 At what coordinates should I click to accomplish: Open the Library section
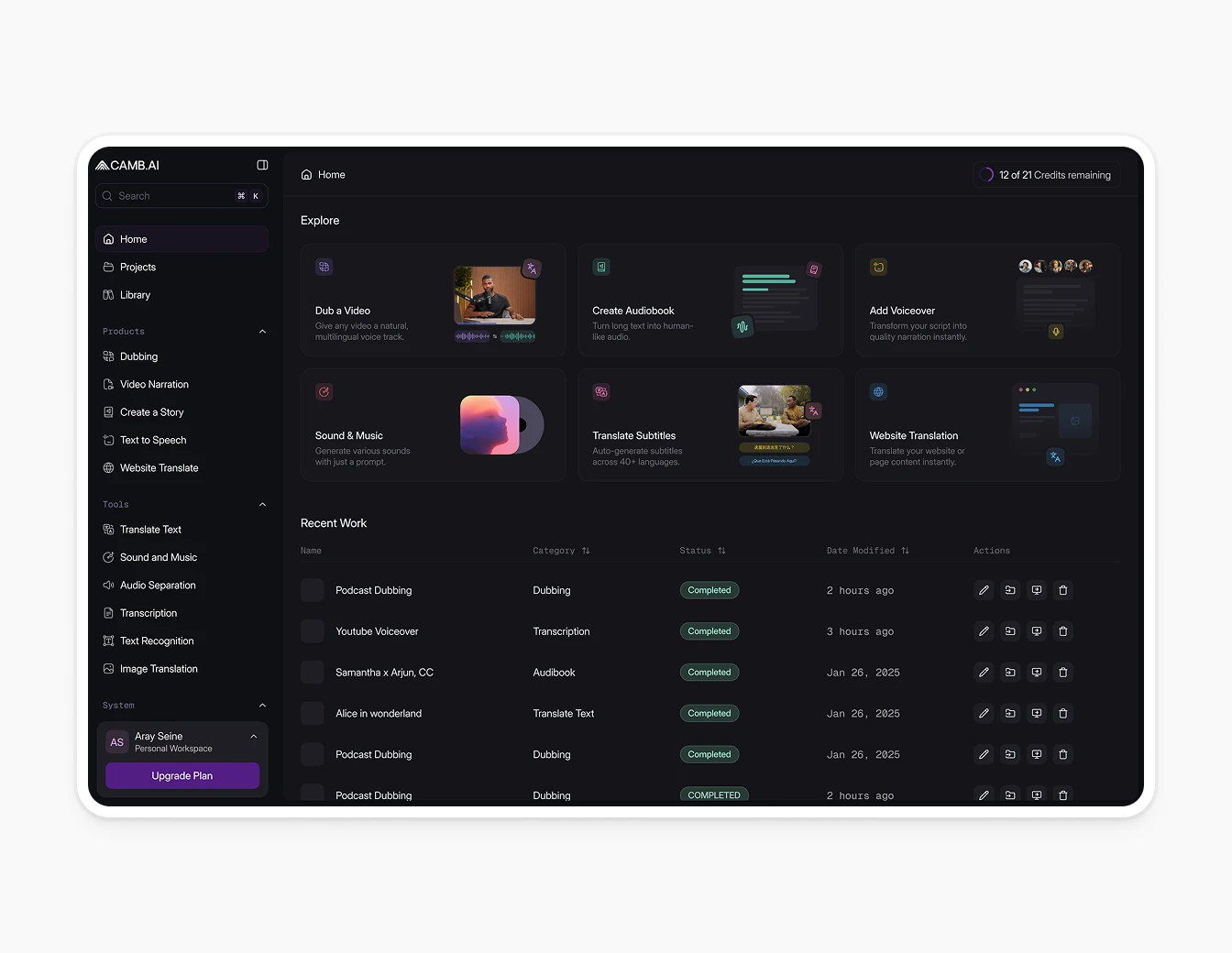tap(135, 294)
